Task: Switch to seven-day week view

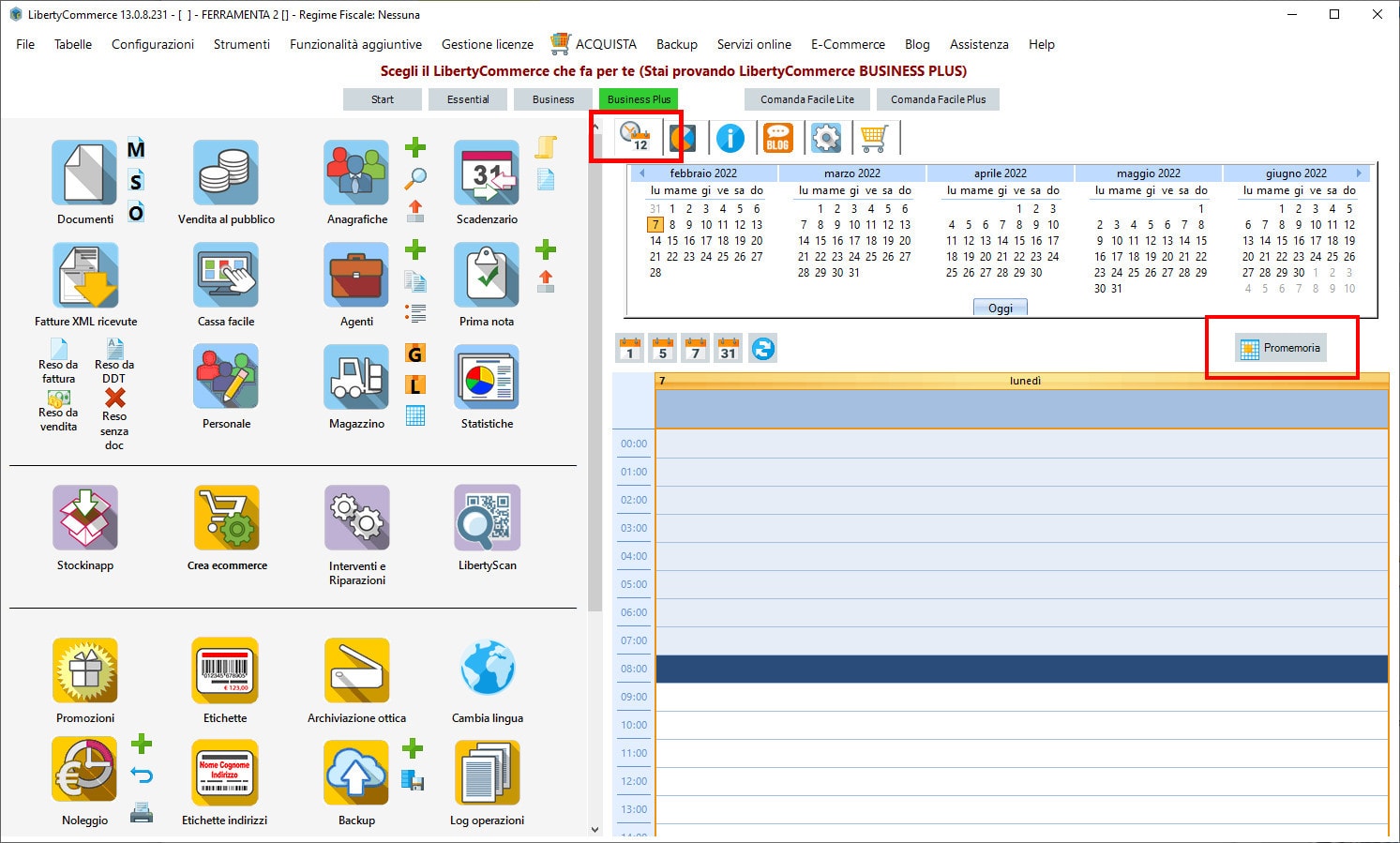Action: (x=695, y=349)
